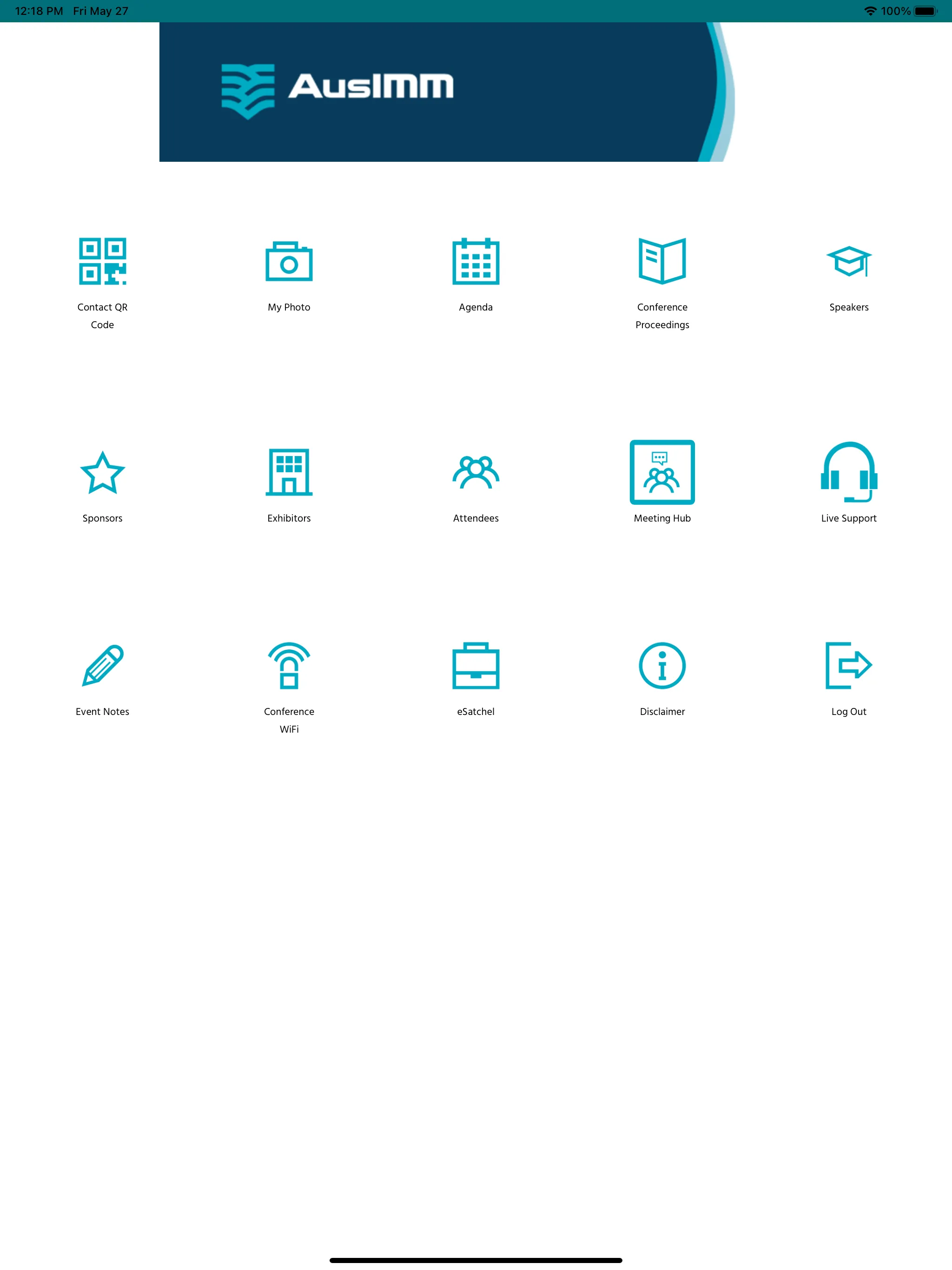This screenshot has height=1270, width=952.
Task: Open the Disclaimer info circle
Action: click(x=662, y=665)
